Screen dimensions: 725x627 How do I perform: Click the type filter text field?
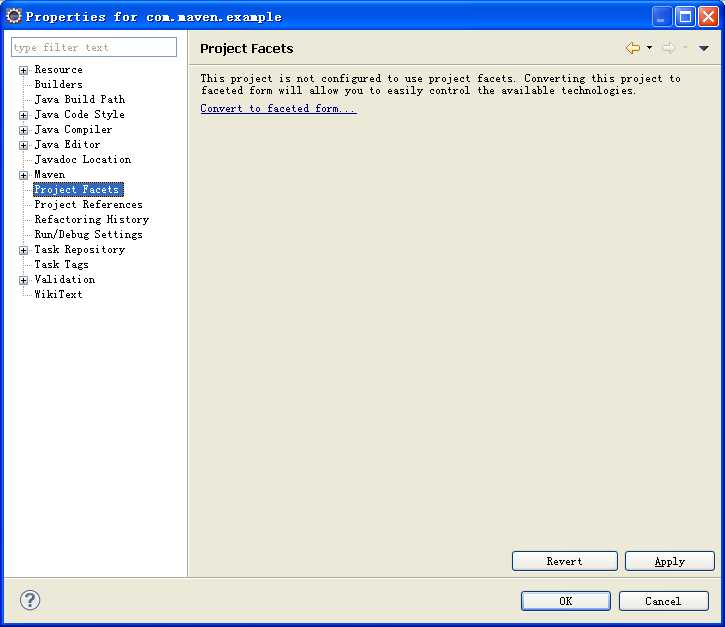click(94, 47)
